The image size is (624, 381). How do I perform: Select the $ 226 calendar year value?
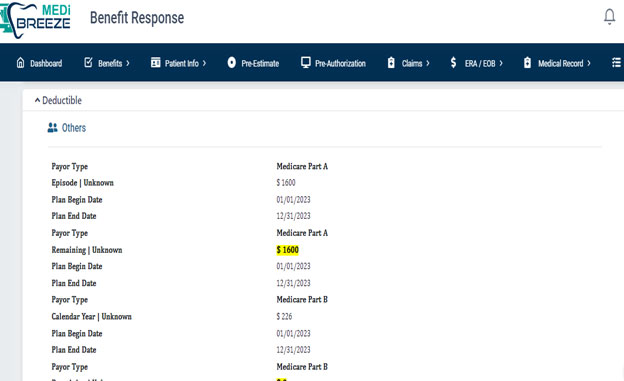(284, 317)
